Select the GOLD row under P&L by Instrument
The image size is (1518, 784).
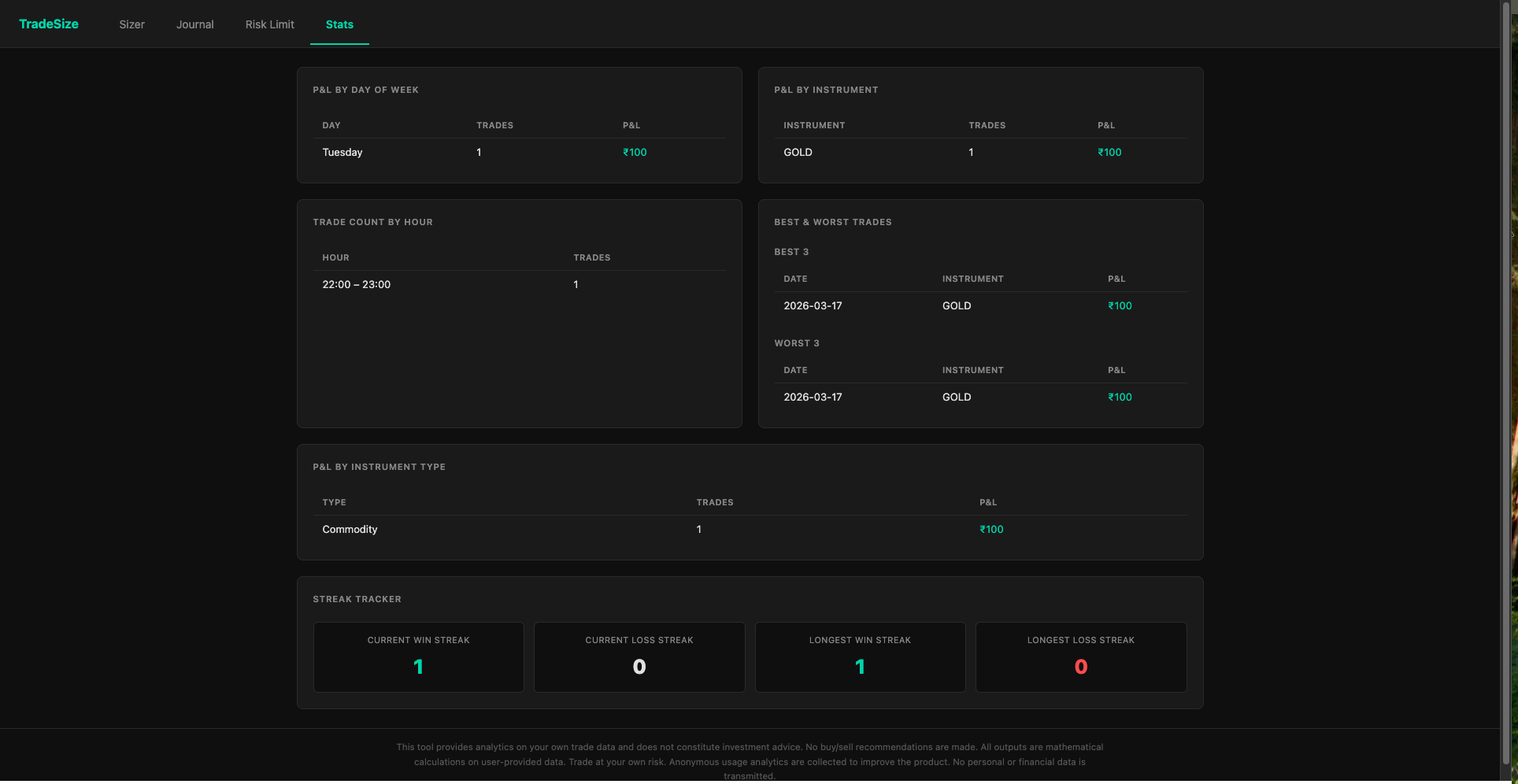point(798,152)
